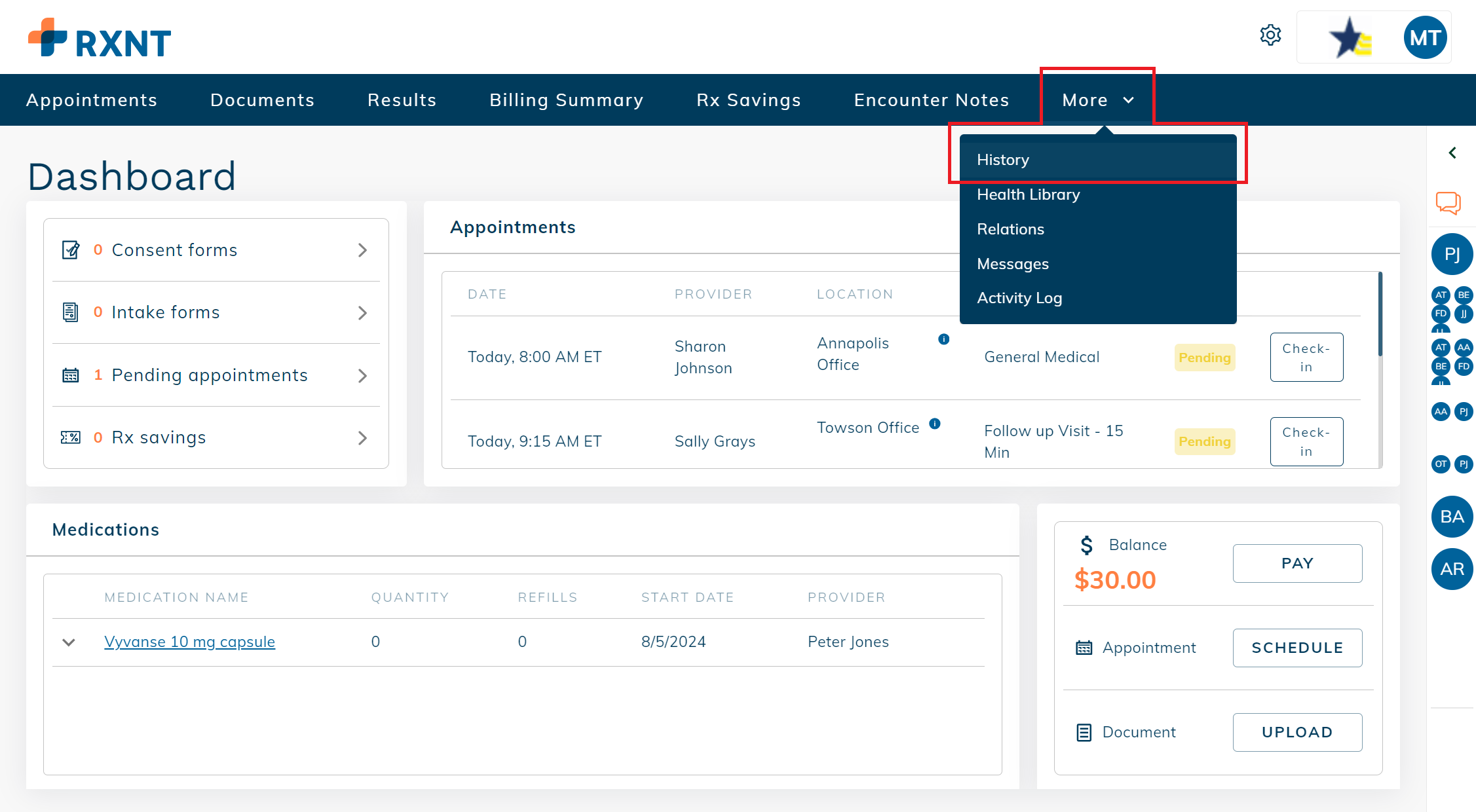Click the SCHEDULE appointment button
Viewport: 1476px width, 812px height.
pyautogui.click(x=1297, y=648)
